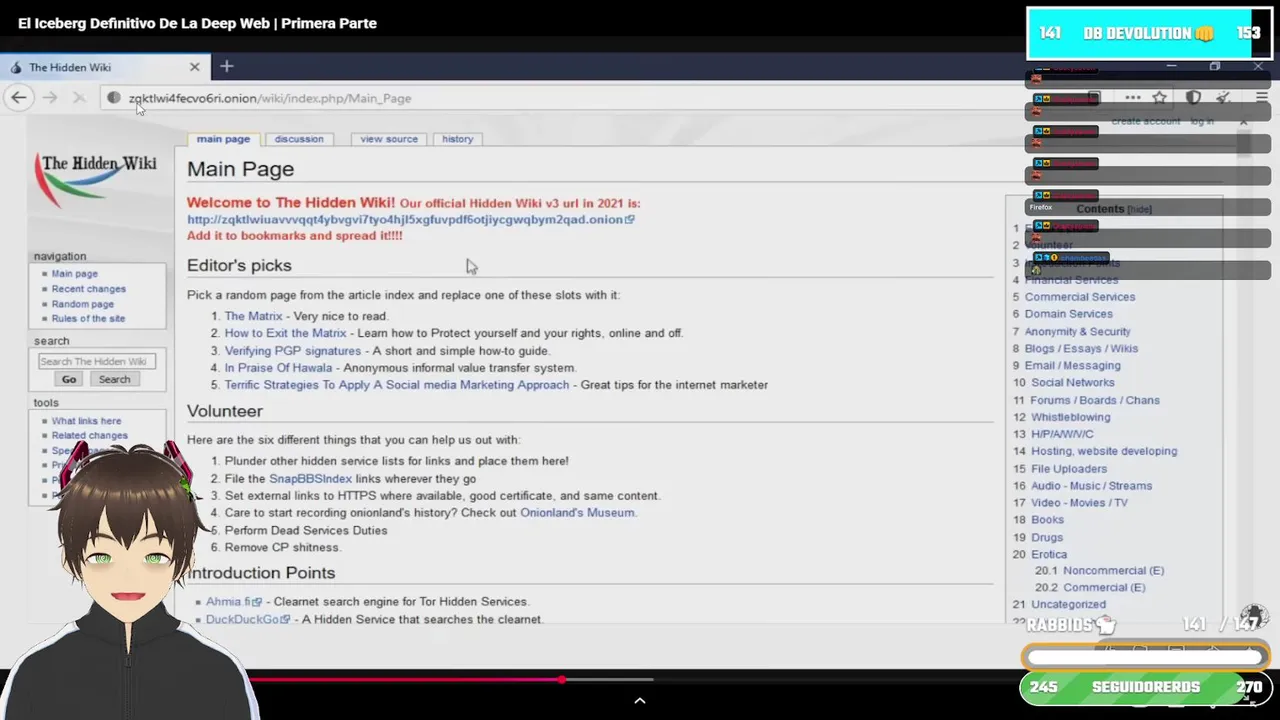
Task: Open the SnapBBSIndex link
Action: tap(310, 479)
